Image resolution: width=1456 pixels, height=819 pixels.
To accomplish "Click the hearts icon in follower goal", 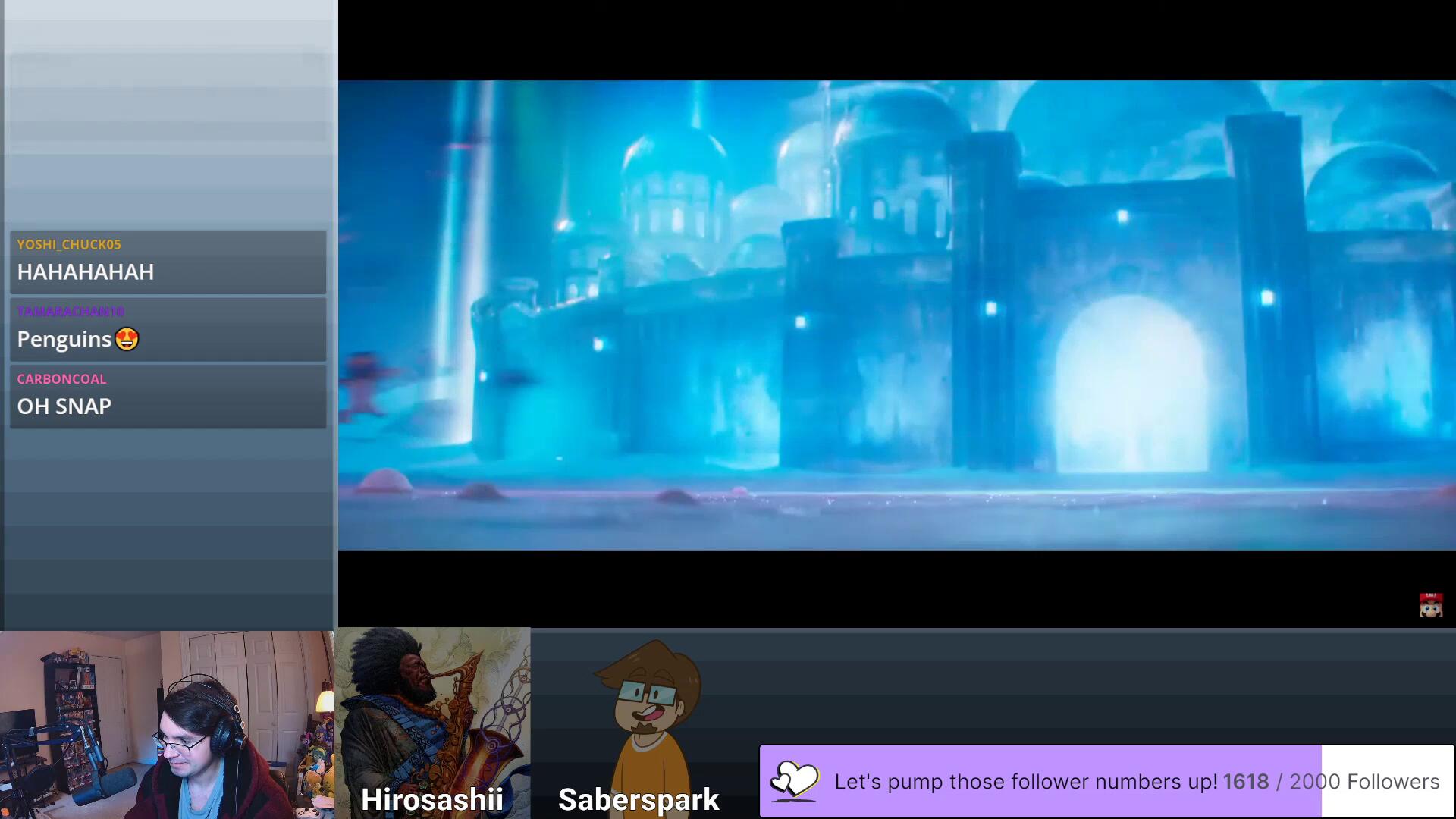I will point(794,780).
